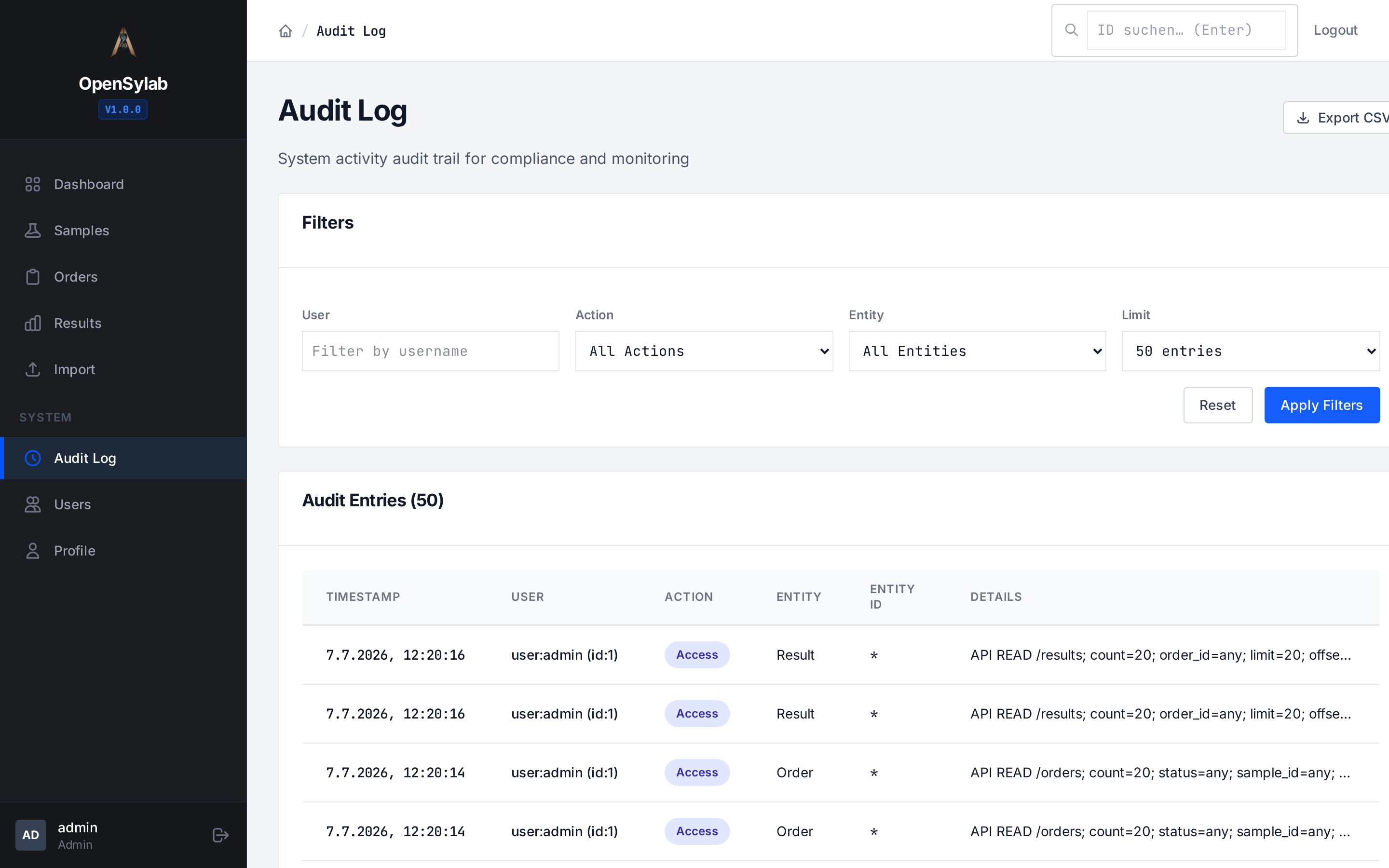The width and height of the screenshot is (1389, 868).
Task: Click the Samples flask icon
Action: tap(33, 230)
